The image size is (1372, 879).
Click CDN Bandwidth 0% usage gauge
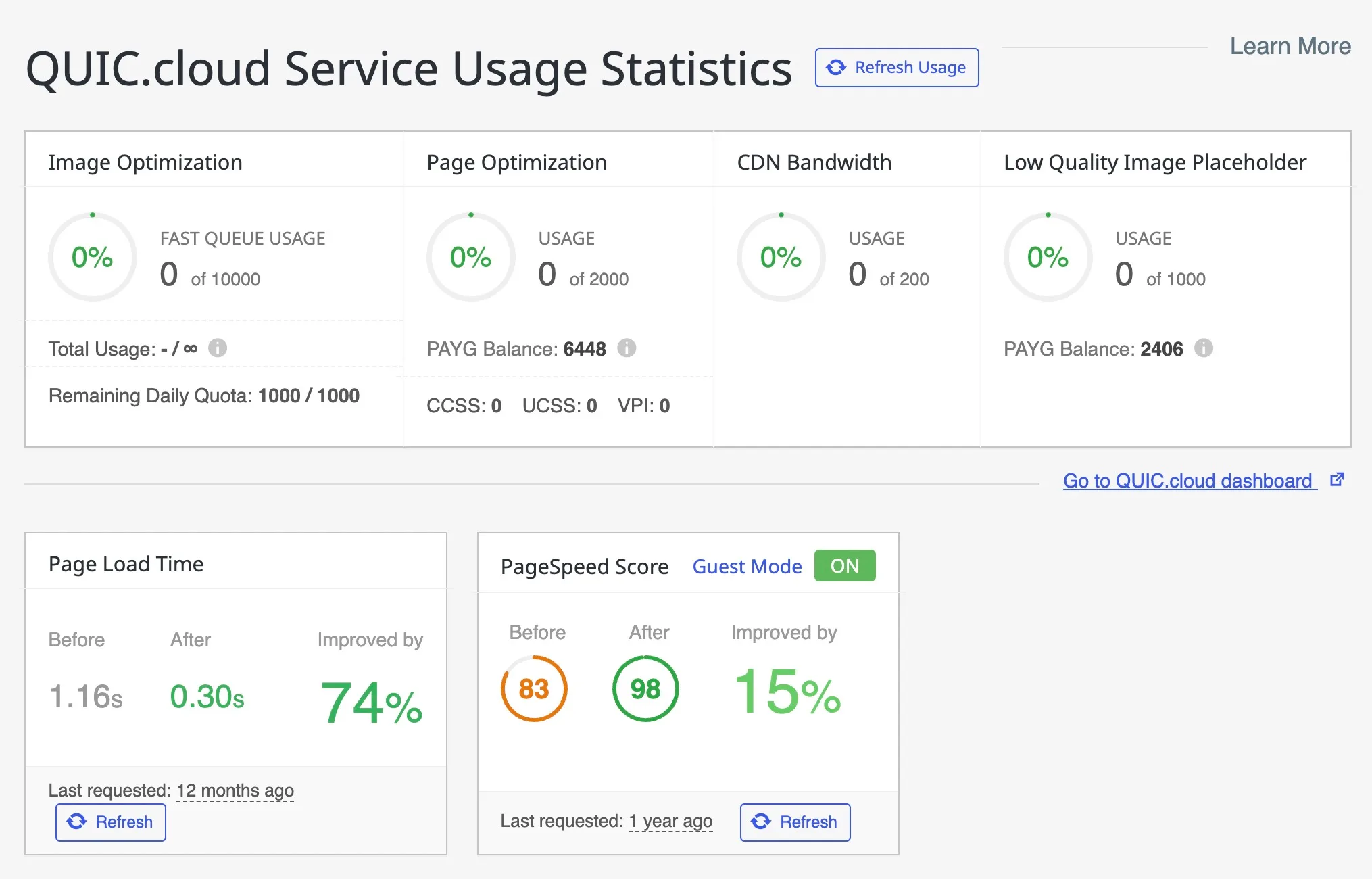pyautogui.click(x=781, y=257)
